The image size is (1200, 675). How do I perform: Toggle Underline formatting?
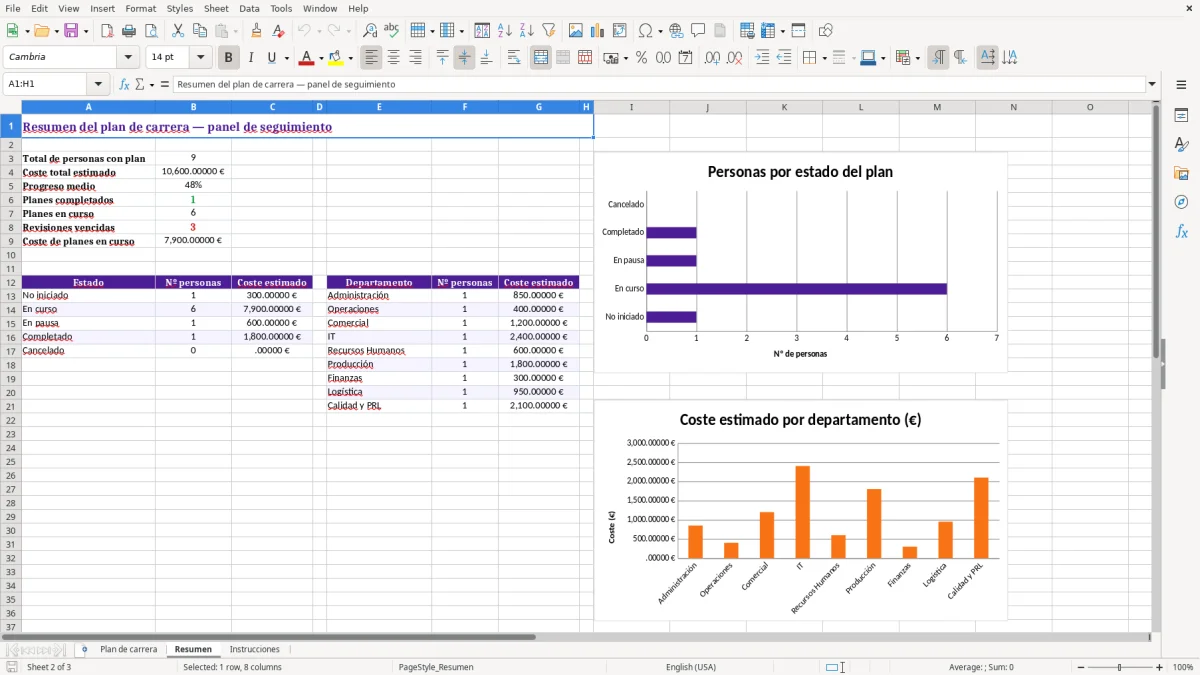coord(271,58)
